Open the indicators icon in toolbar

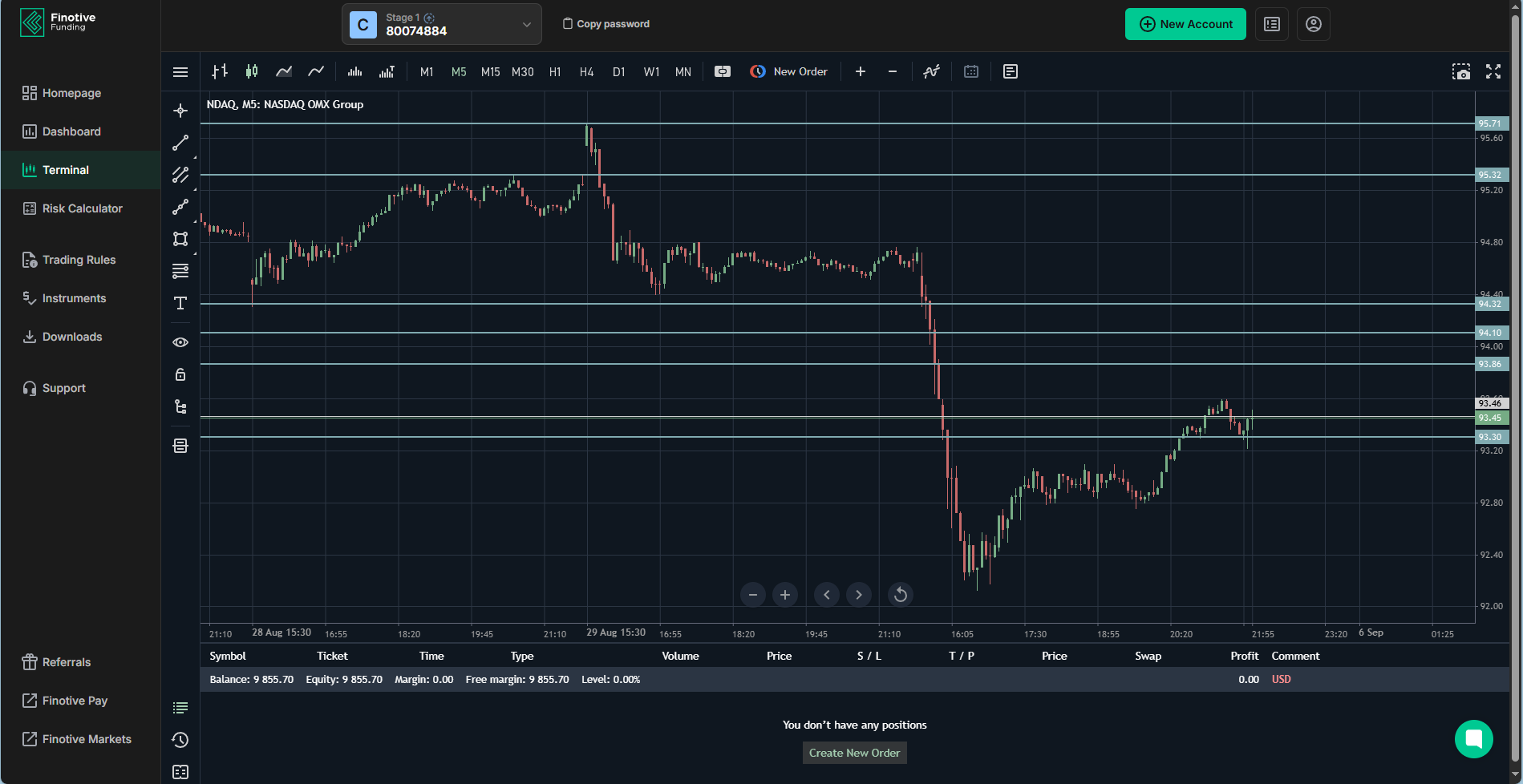pyautogui.click(x=931, y=71)
